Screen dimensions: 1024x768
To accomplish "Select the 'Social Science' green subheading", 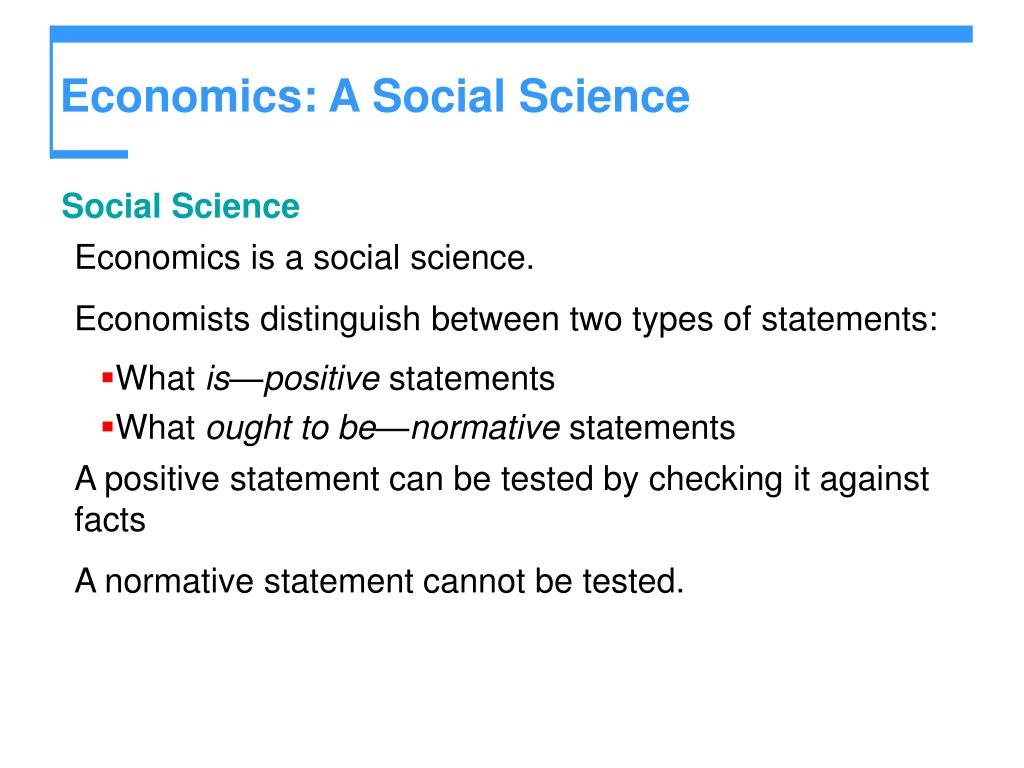I will 180,206.
